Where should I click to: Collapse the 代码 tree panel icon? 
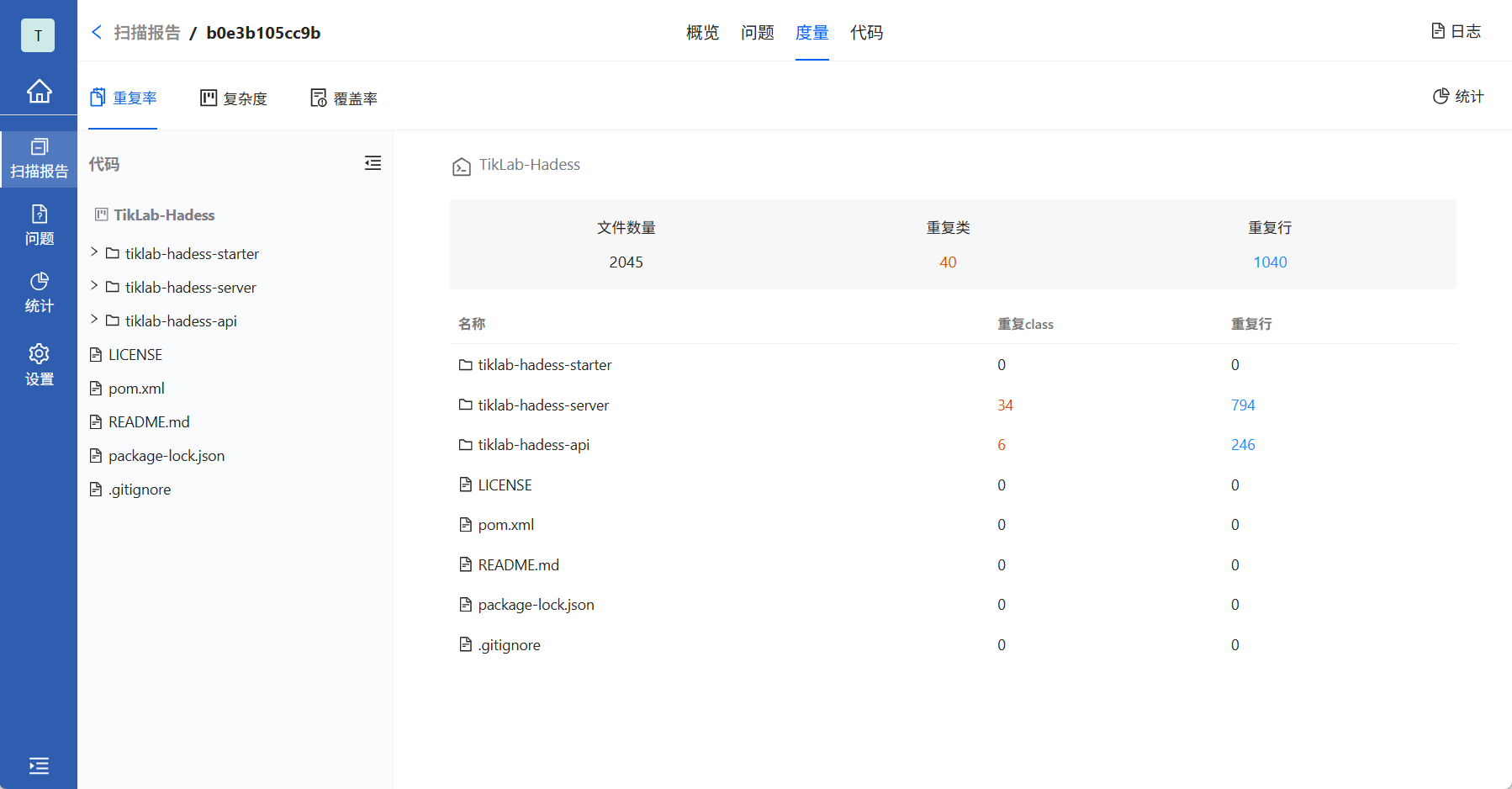pyautogui.click(x=373, y=163)
